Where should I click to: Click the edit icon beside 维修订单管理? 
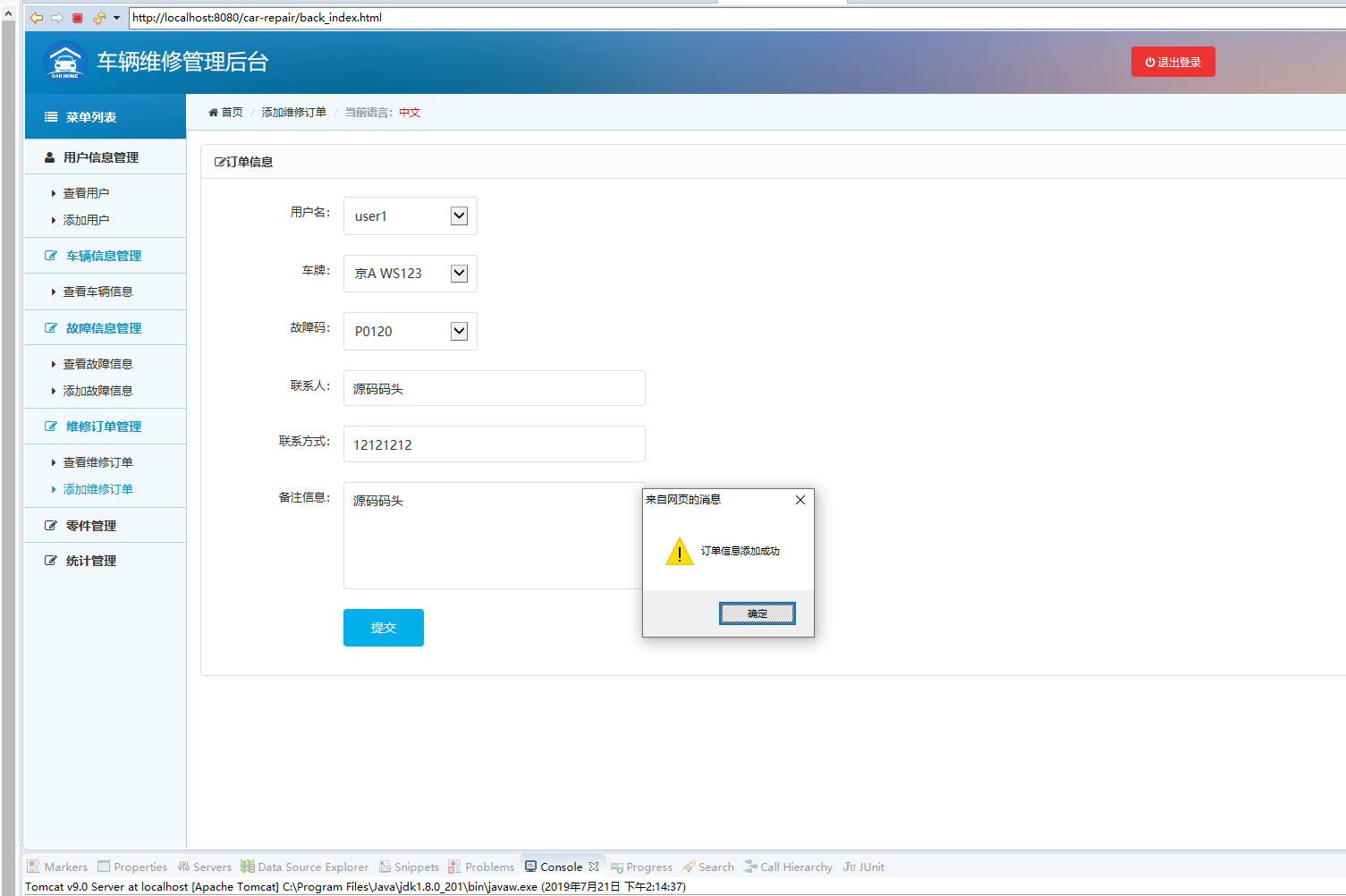51,427
